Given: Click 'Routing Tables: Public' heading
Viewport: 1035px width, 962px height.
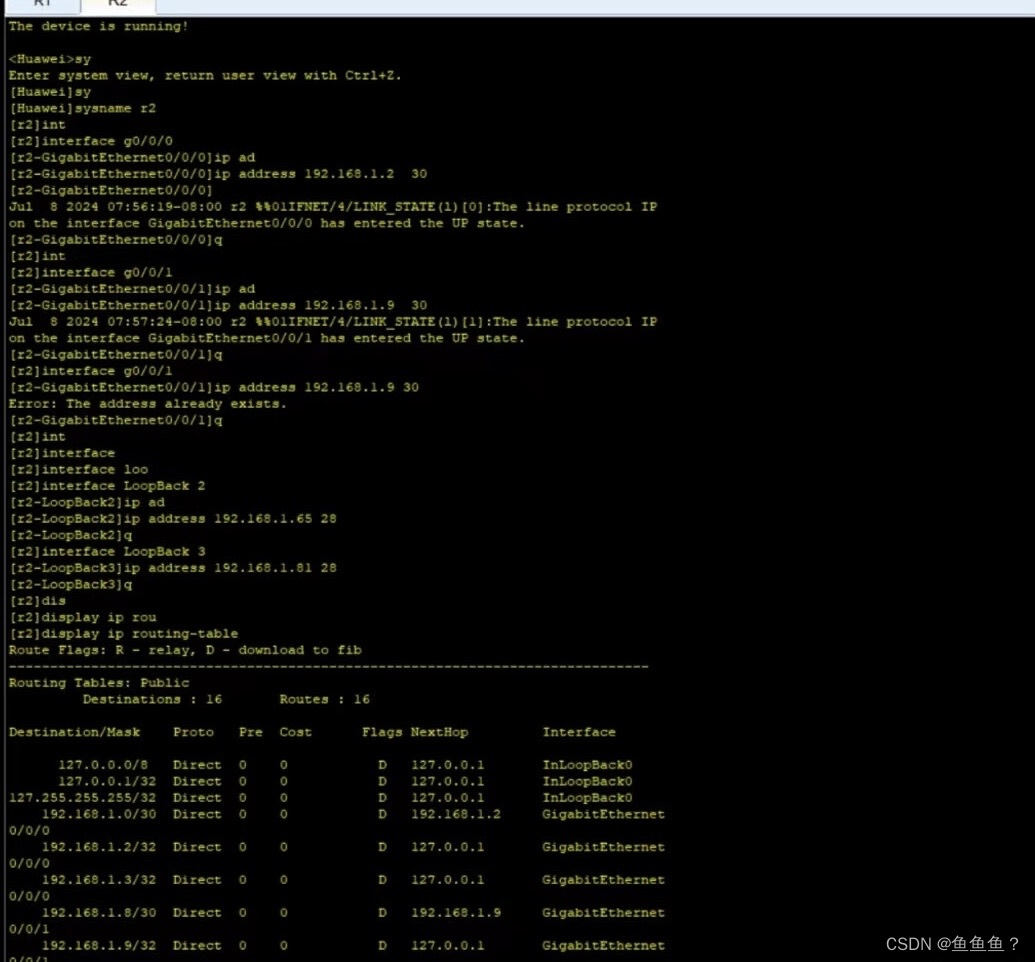Looking at the screenshot, I should pyautogui.click(x=99, y=683).
